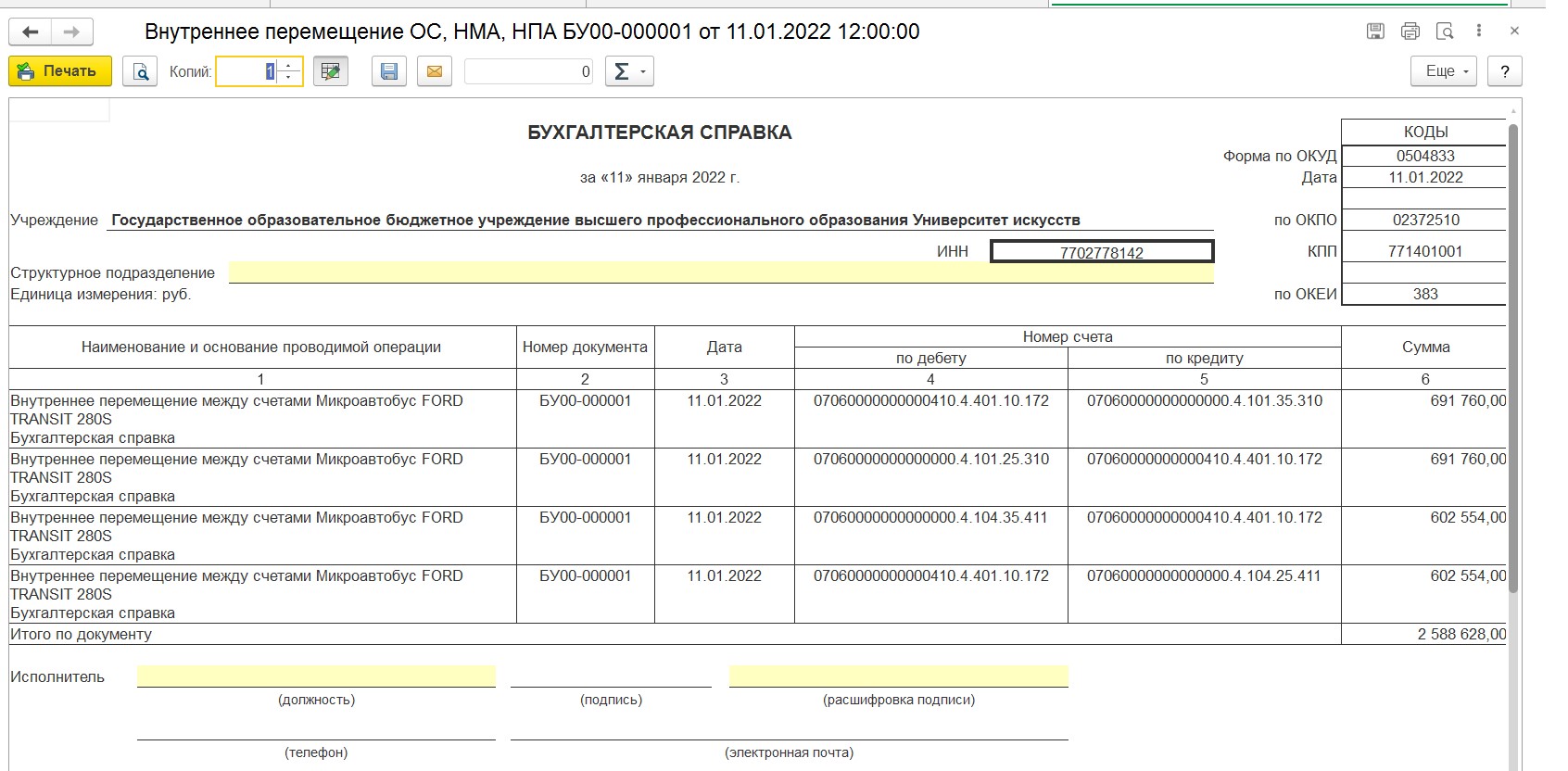Click the numeric field showing 0
The width and height of the screenshot is (1568, 771).
click(x=529, y=71)
